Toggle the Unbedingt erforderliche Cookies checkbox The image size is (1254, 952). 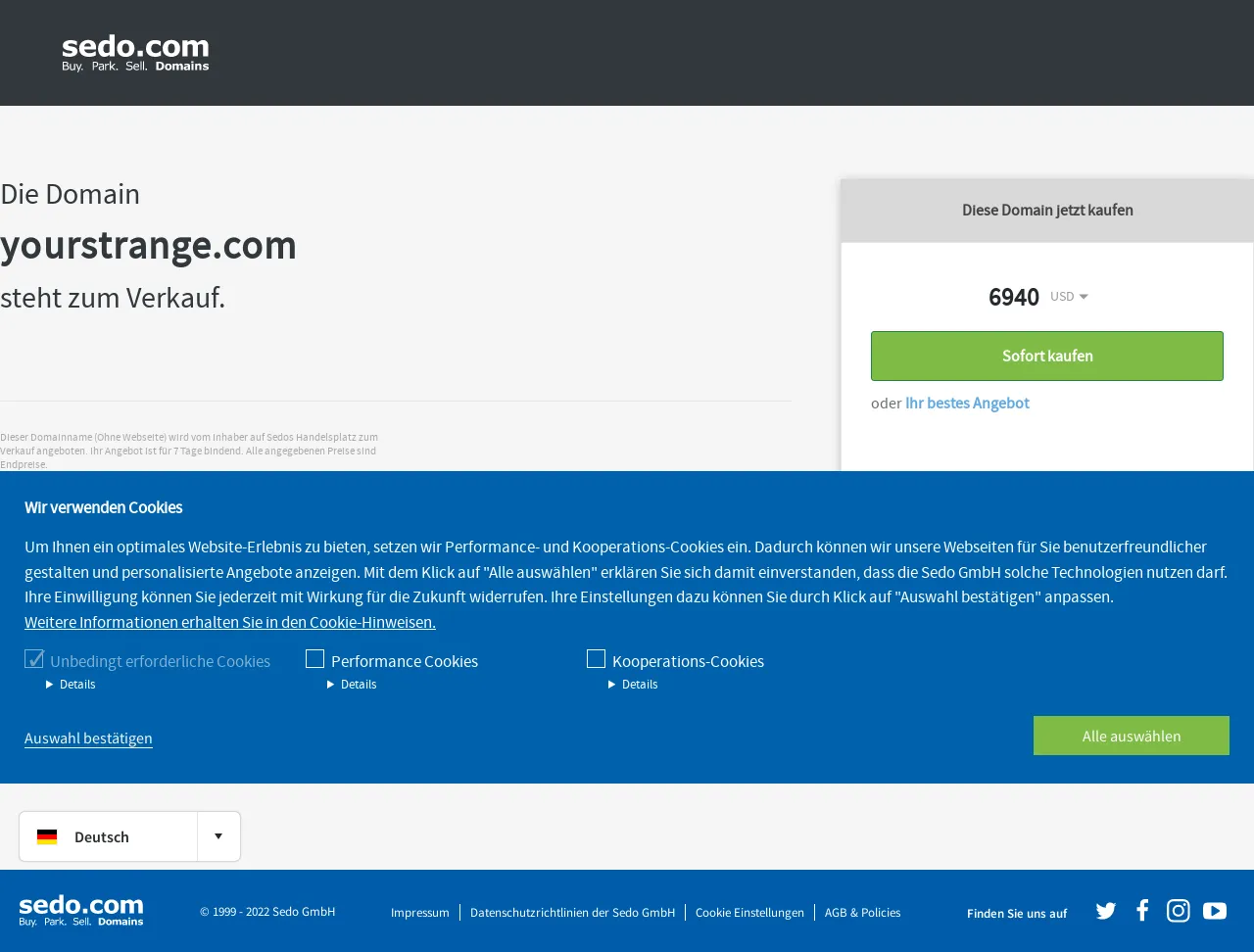(x=34, y=659)
